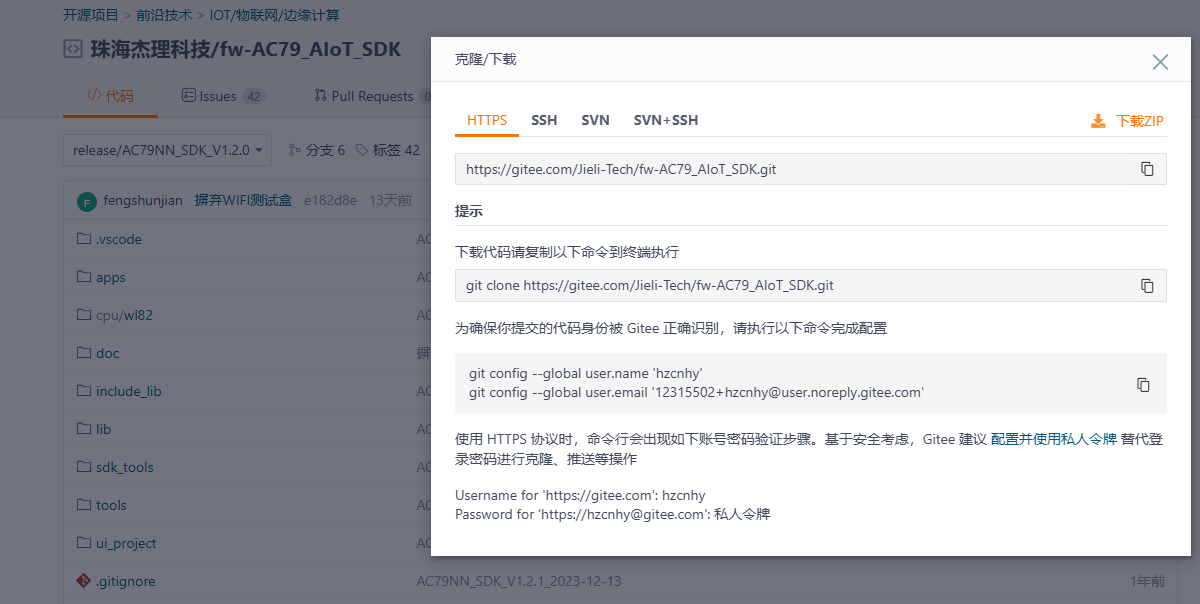1200x604 pixels.
Task: Select the HTTPS URL text field
Action: pyautogui.click(x=811, y=169)
